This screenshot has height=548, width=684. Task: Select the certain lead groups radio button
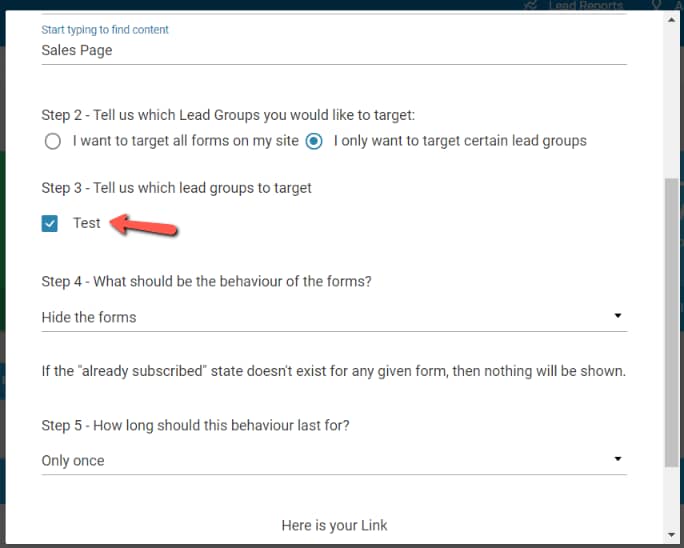pos(314,141)
